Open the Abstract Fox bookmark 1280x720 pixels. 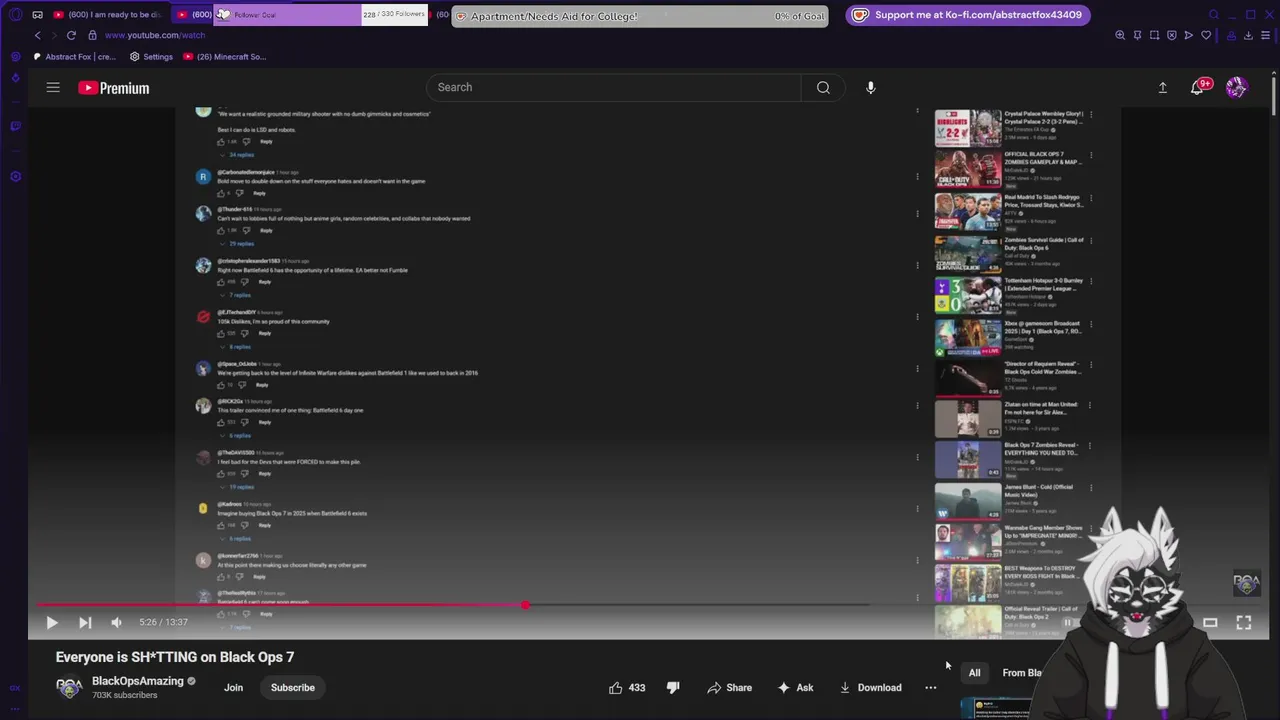(75, 57)
